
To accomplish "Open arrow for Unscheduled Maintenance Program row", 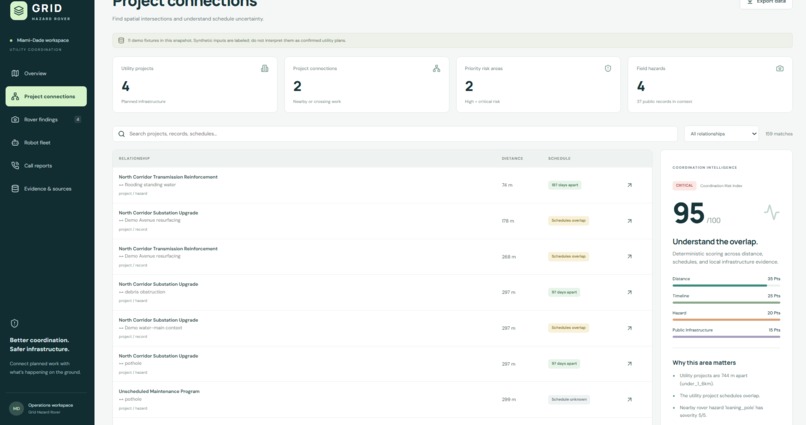I will [x=629, y=399].
